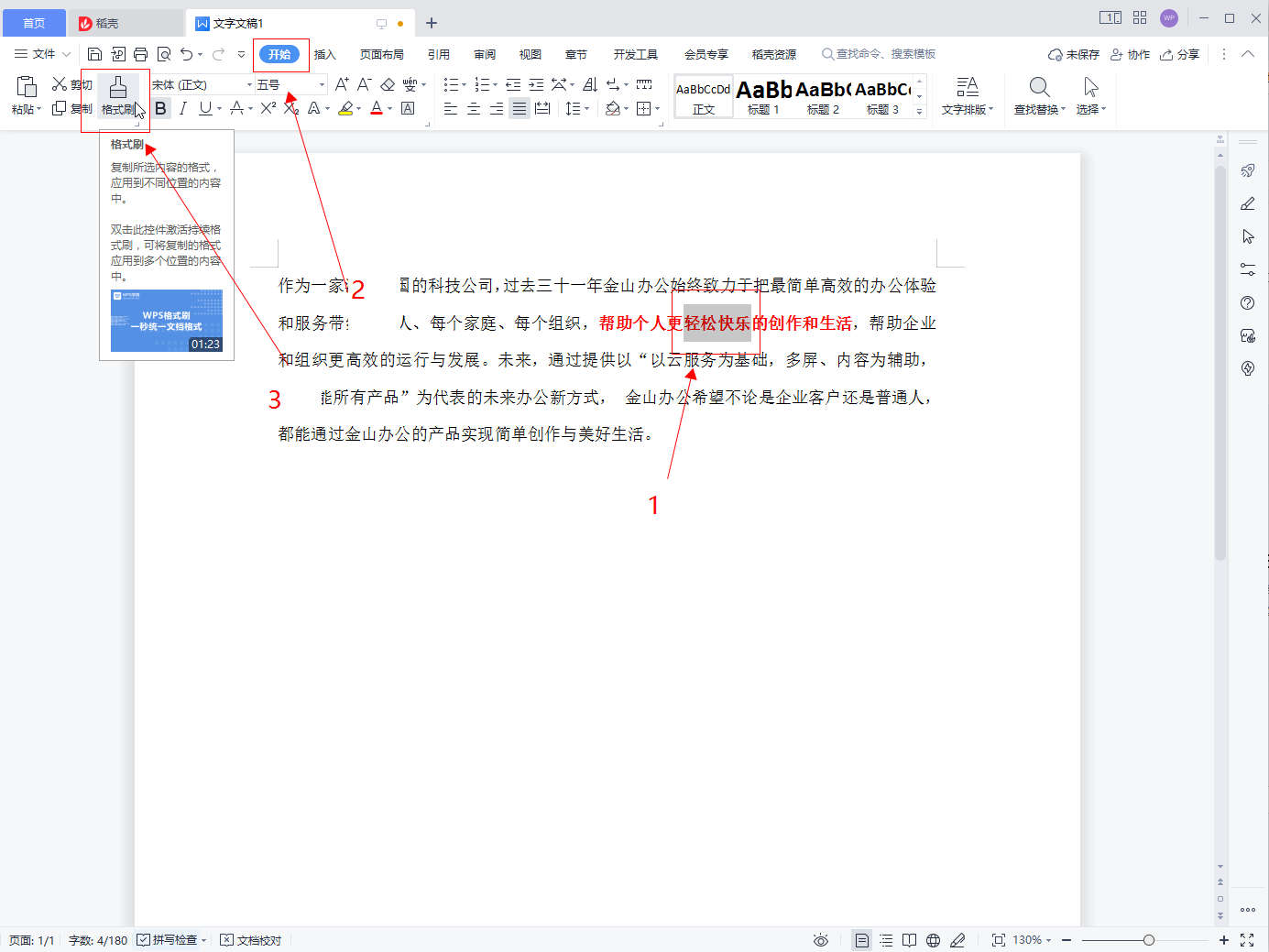The image size is (1269, 952).
Task: Click the Format Painter (格式刷) tool
Action: pos(118,96)
